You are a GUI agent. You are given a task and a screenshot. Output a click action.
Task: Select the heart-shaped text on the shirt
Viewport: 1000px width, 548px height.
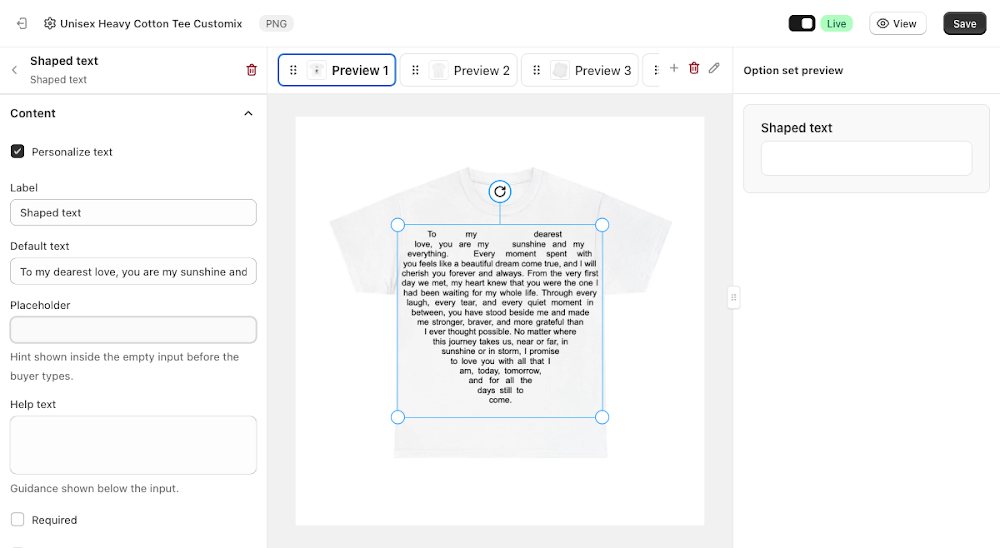tap(500, 319)
